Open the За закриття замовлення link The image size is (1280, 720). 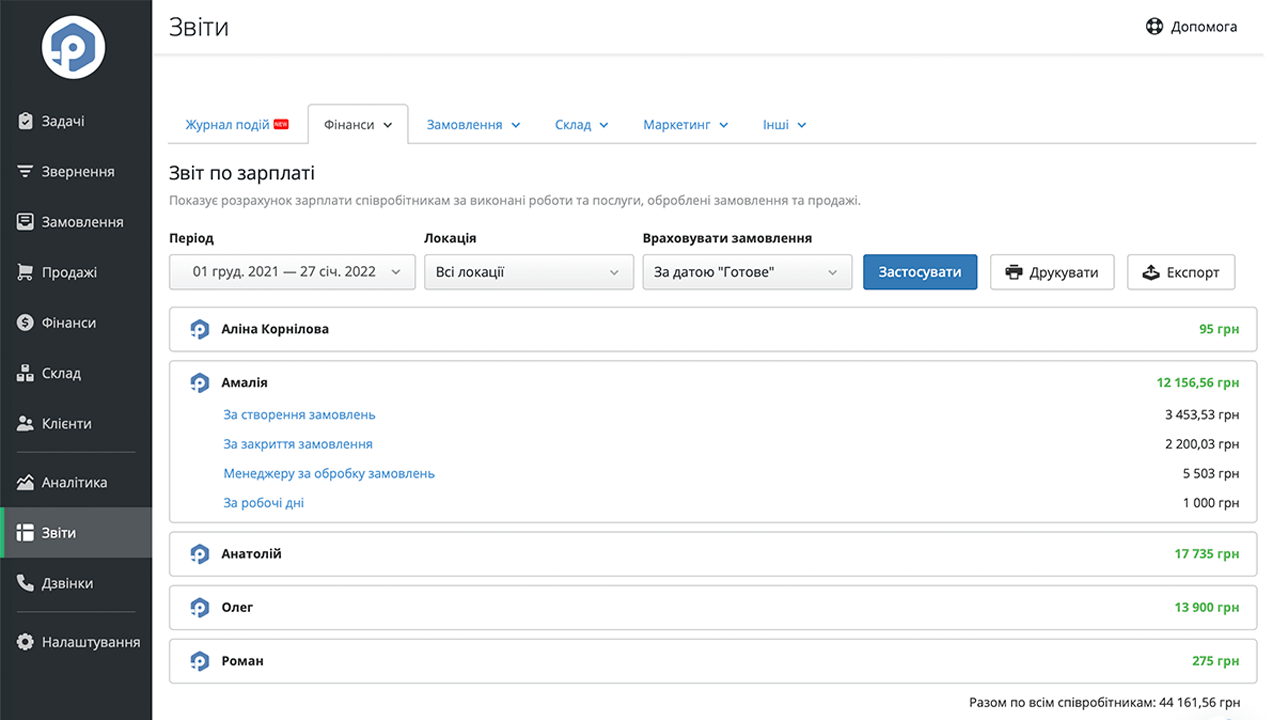tap(298, 444)
